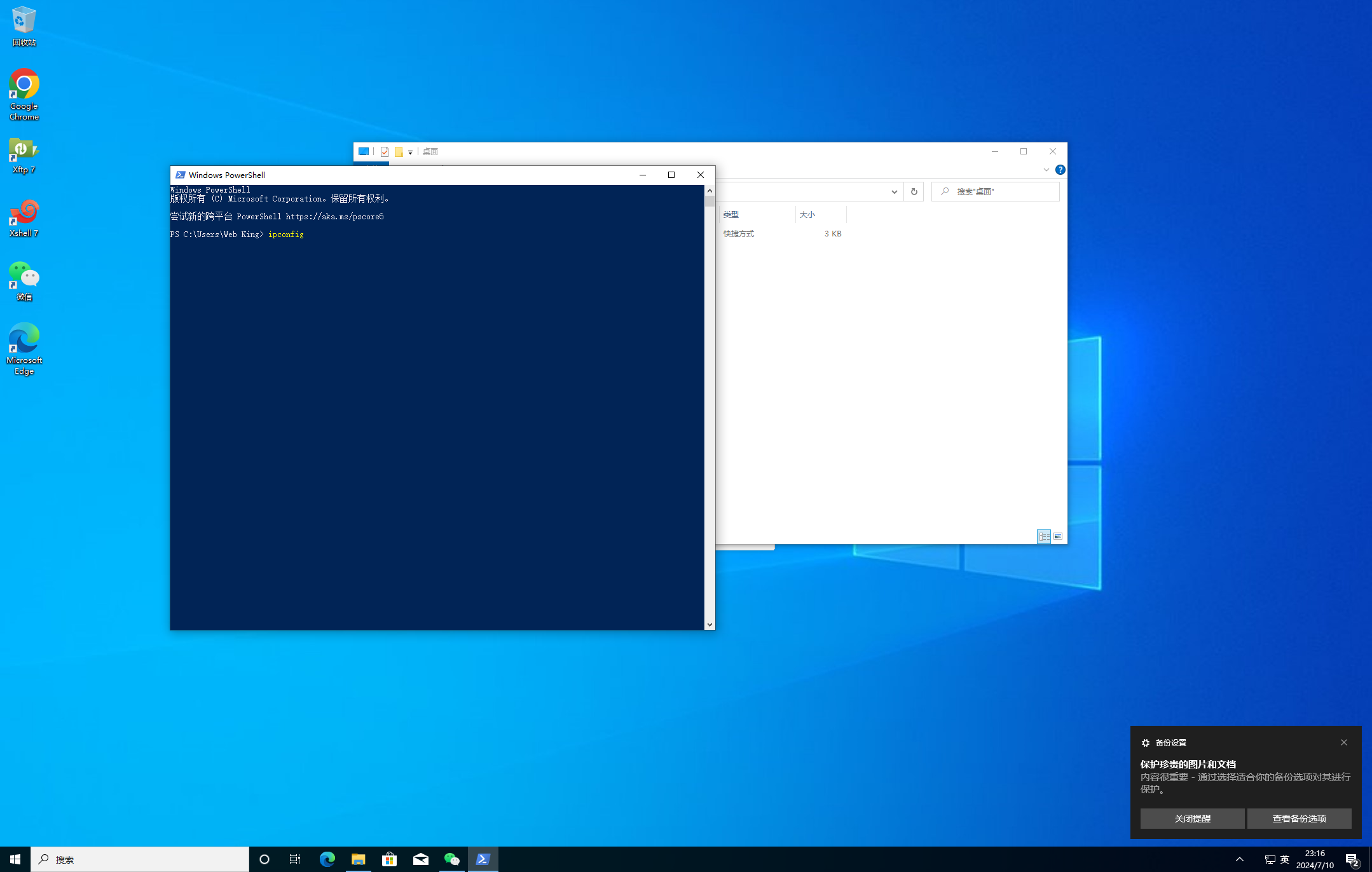Switch to PowerShell on the taskbar

(x=483, y=859)
